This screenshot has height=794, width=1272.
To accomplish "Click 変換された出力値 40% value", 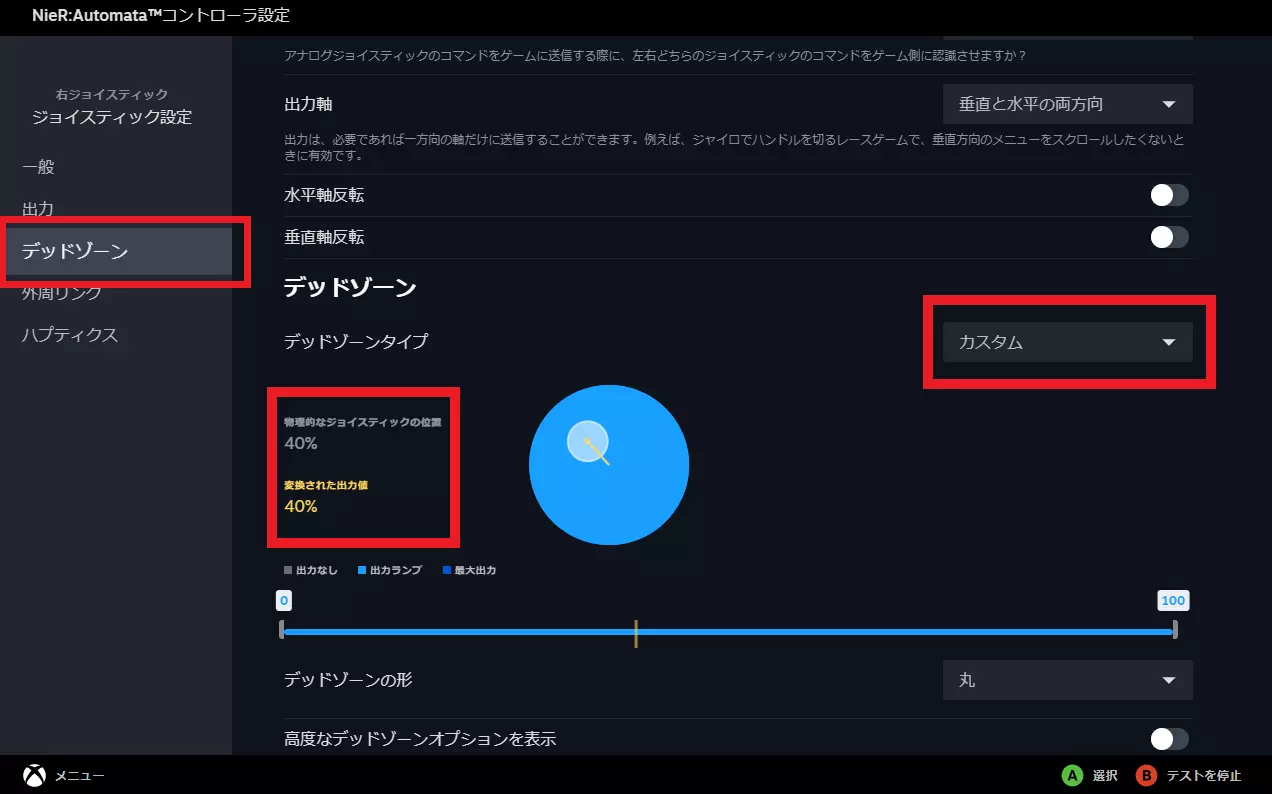I will coord(301,506).
